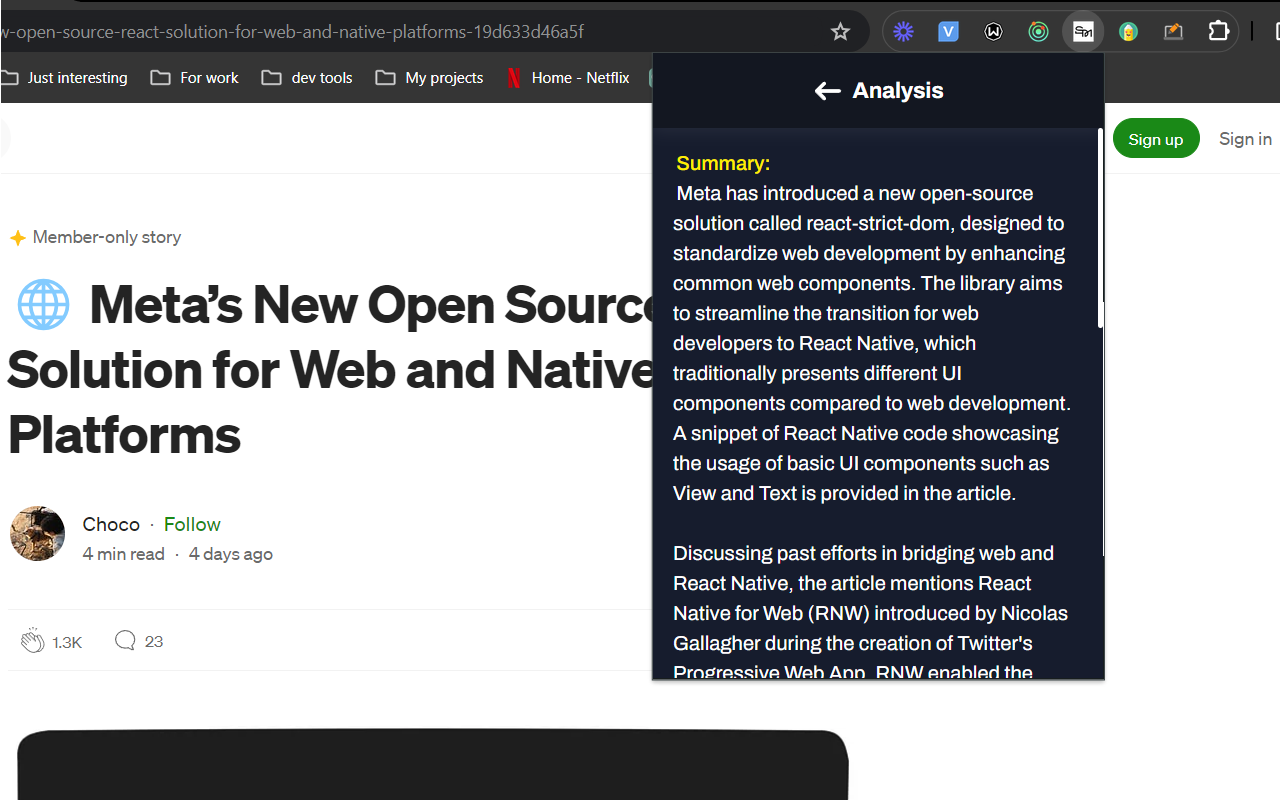Viewport: 1280px width, 800px height.
Task: Open the Home - Netflix bookmark
Action: pos(568,78)
